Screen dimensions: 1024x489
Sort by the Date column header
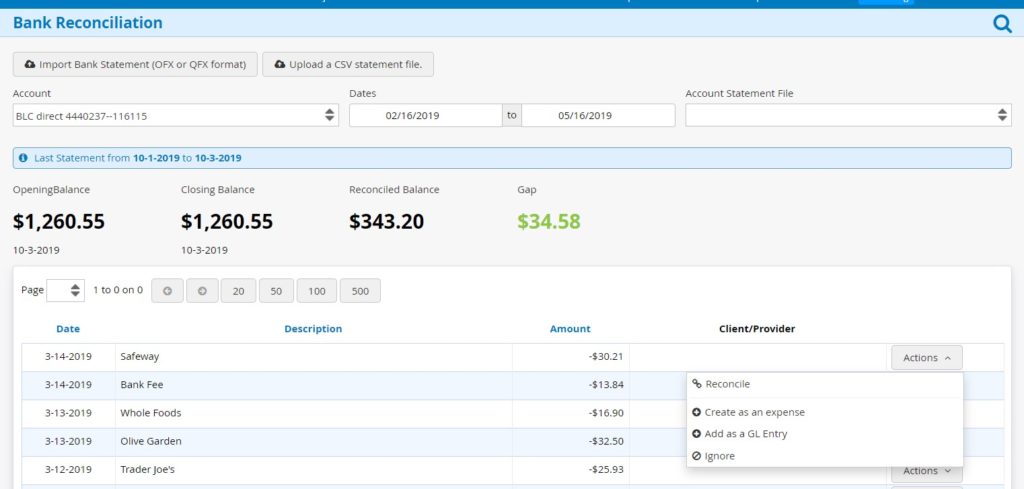click(x=68, y=329)
